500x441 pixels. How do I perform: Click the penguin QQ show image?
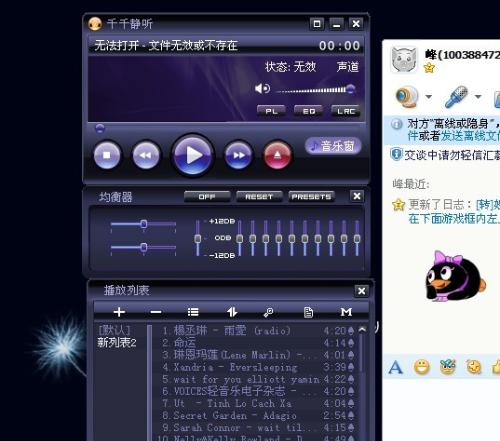pyautogui.click(x=455, y=276)
